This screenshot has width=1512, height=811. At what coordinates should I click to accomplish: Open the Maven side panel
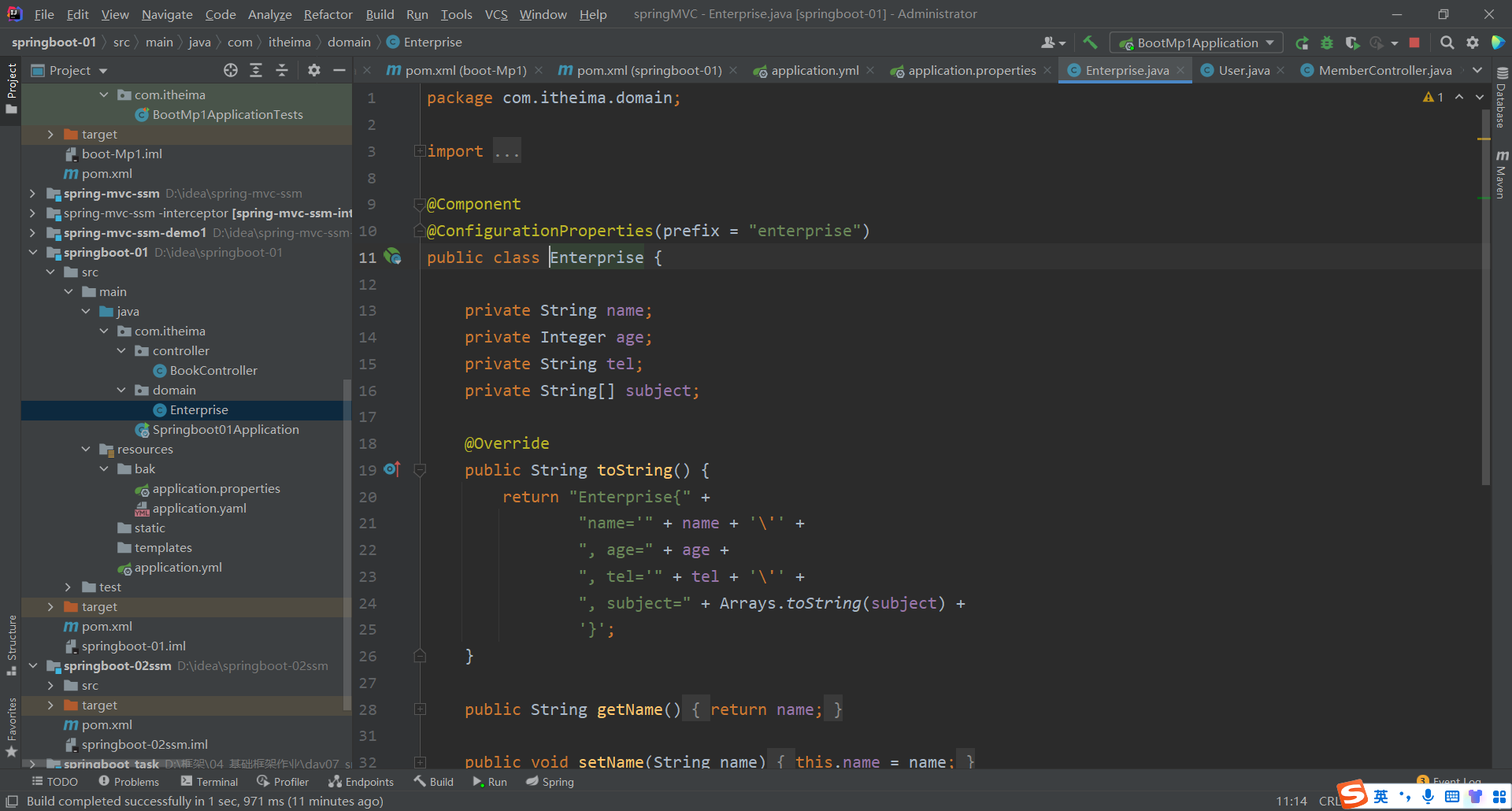1502,174
